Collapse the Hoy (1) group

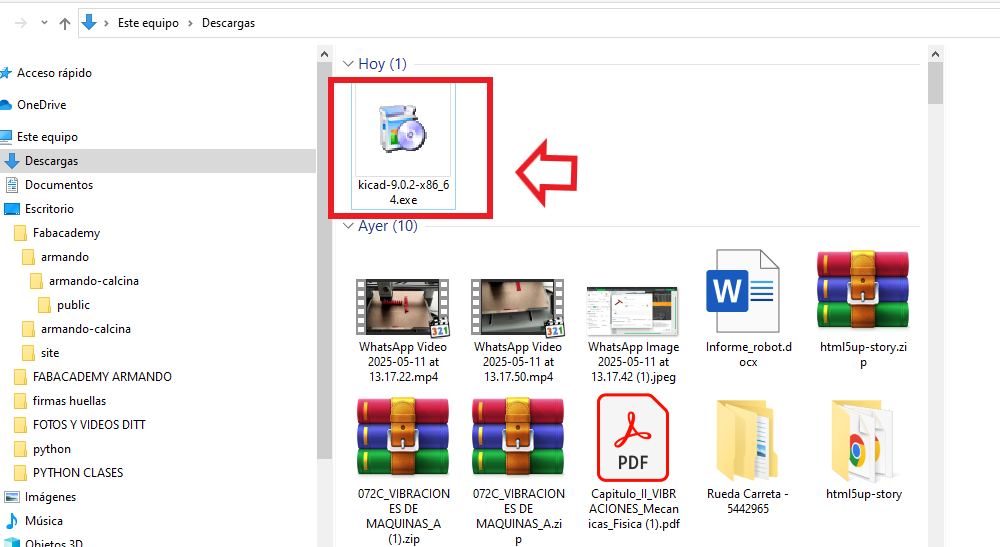click(x=348, y=64)
